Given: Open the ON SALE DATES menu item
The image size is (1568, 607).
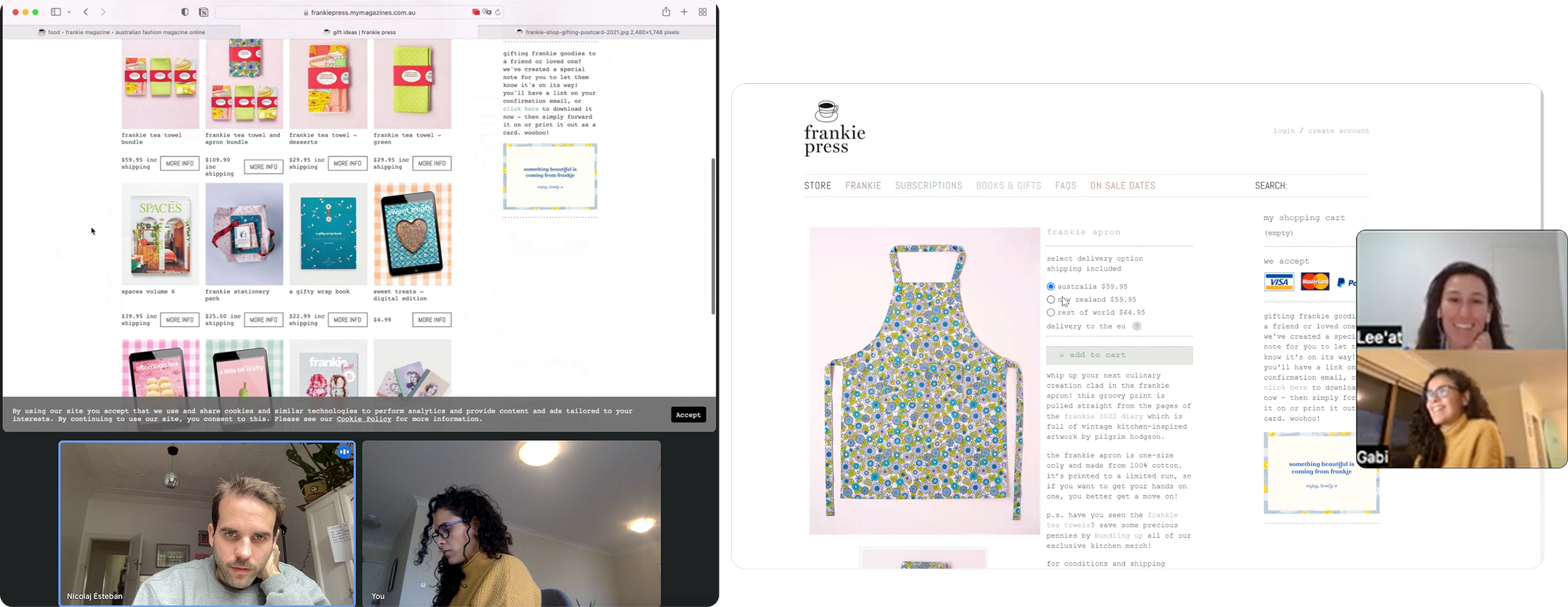Looking at the screenshot, I should click(x=1123, y=186).
